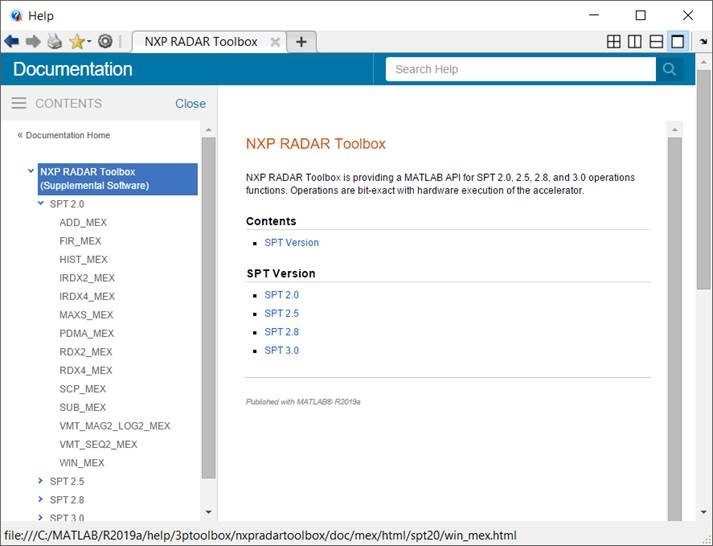713x546 pixels.
Task: Open SPT 2.0 in the contents tree
Action: tap(67, 204)
